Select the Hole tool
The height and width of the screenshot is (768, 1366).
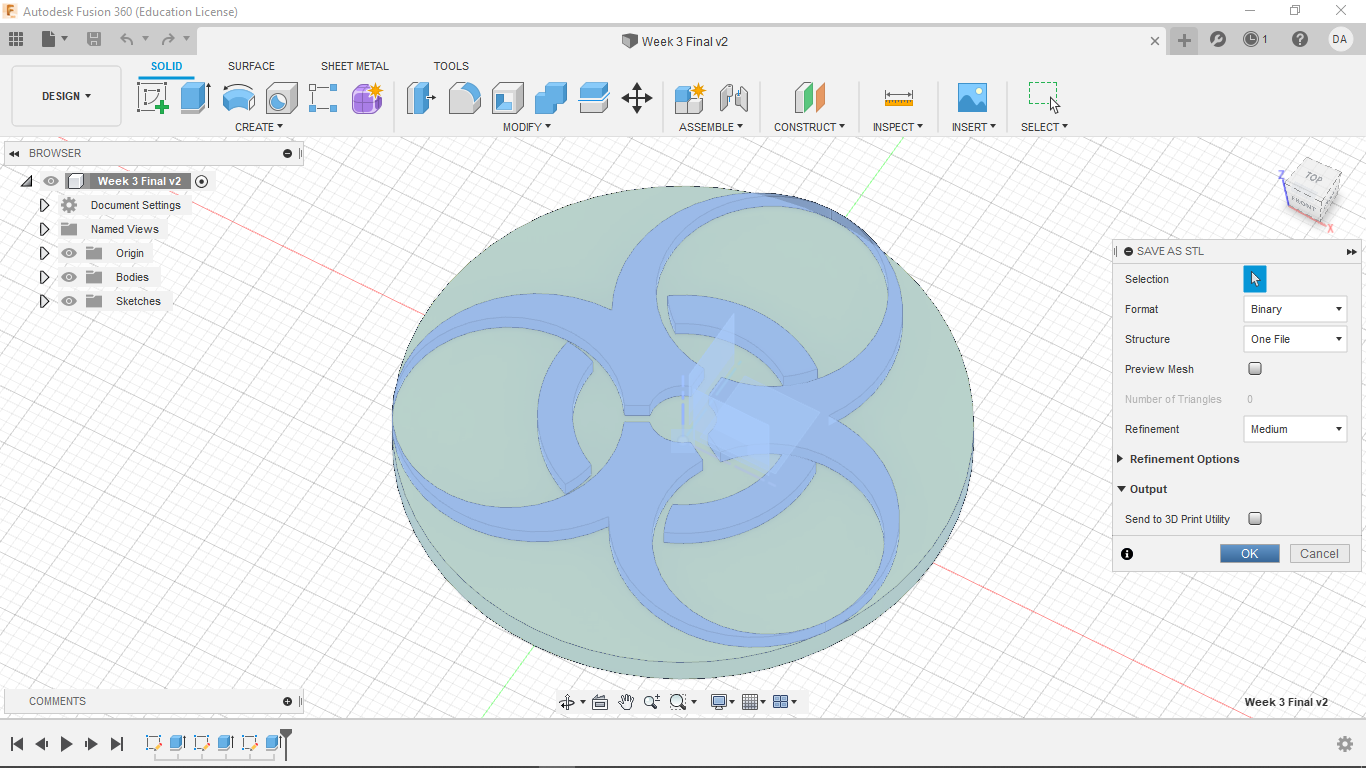click(281, 98)
